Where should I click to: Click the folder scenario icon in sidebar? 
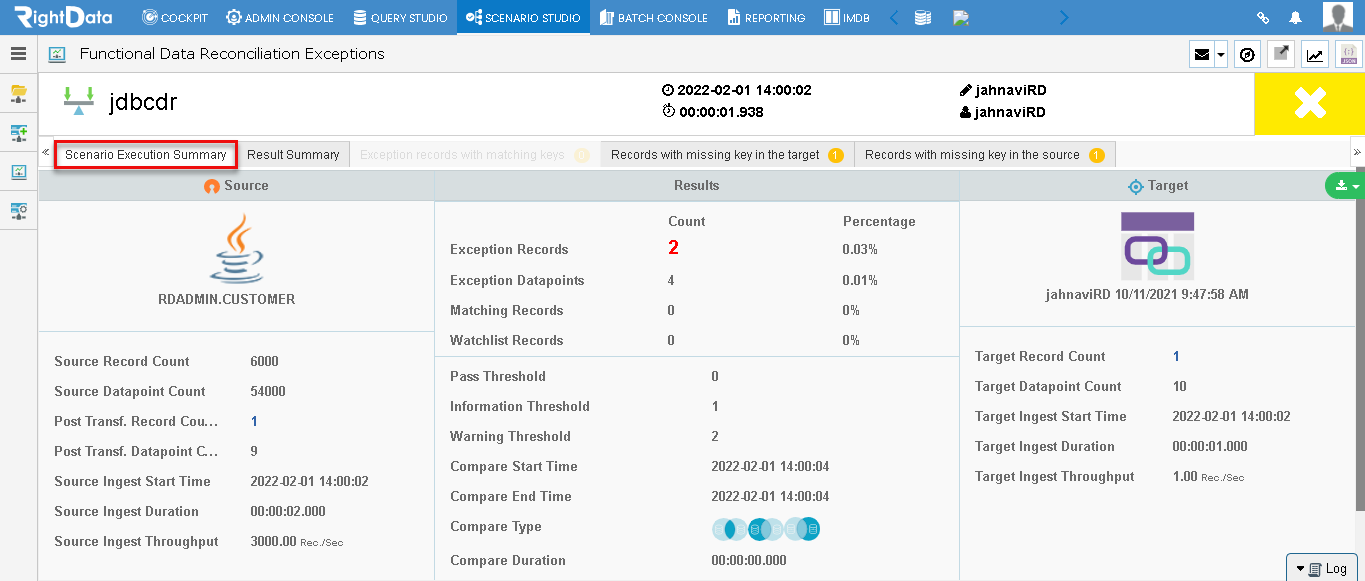[18, 93]
